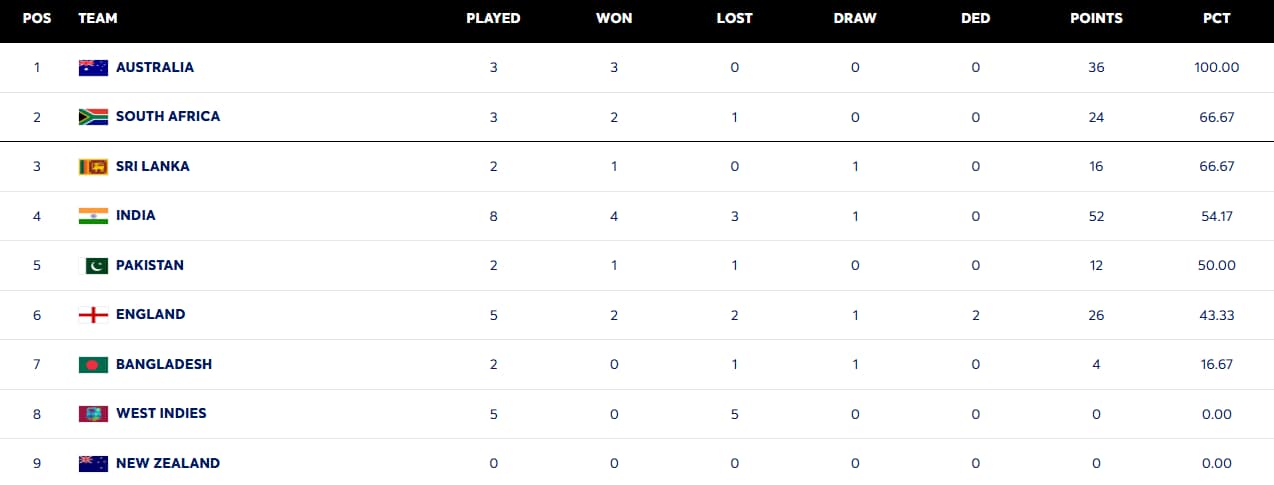Open the NEW ZEALAND team name
Image resolution: width=1274 pixels, height=485 pixels.
point(168,464)
